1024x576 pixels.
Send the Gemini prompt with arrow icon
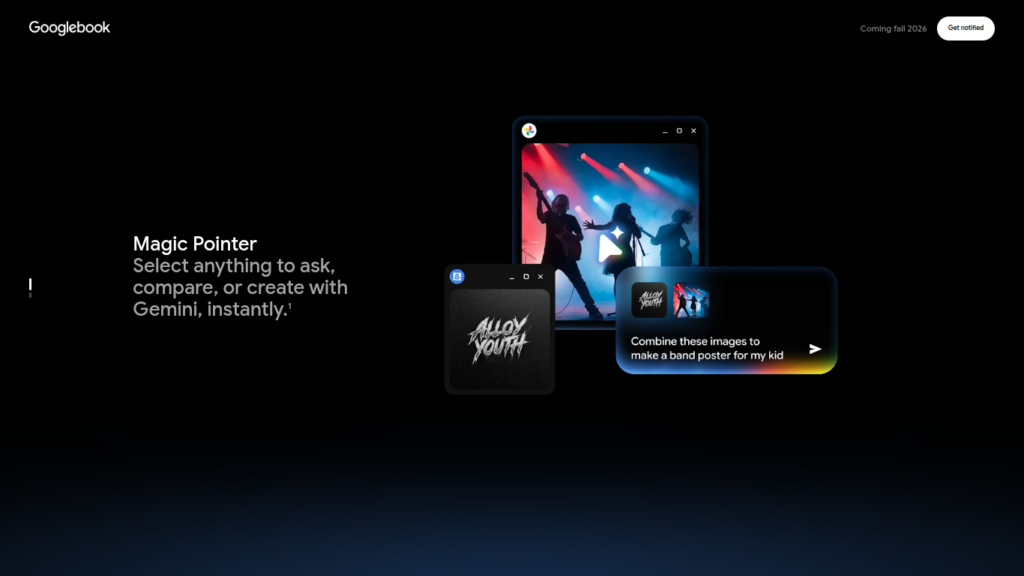(x=815, y=349)
